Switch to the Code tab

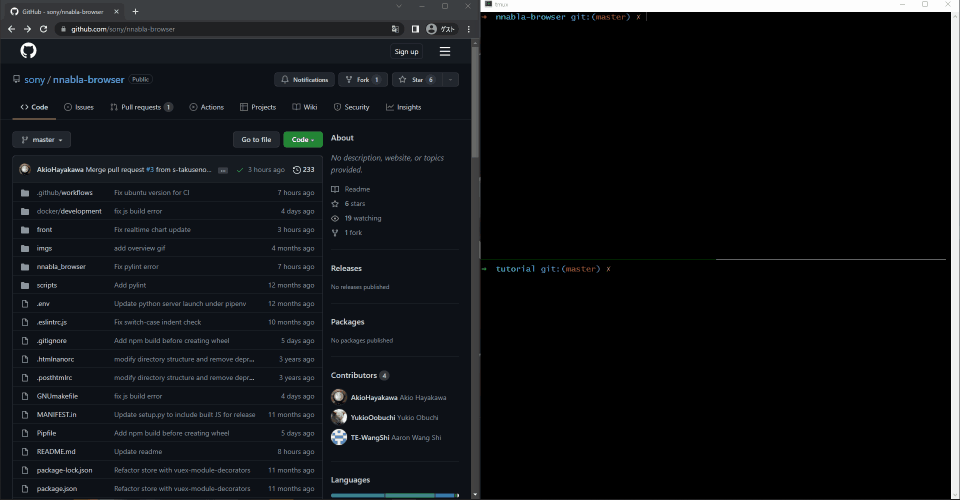click(34, 107)
